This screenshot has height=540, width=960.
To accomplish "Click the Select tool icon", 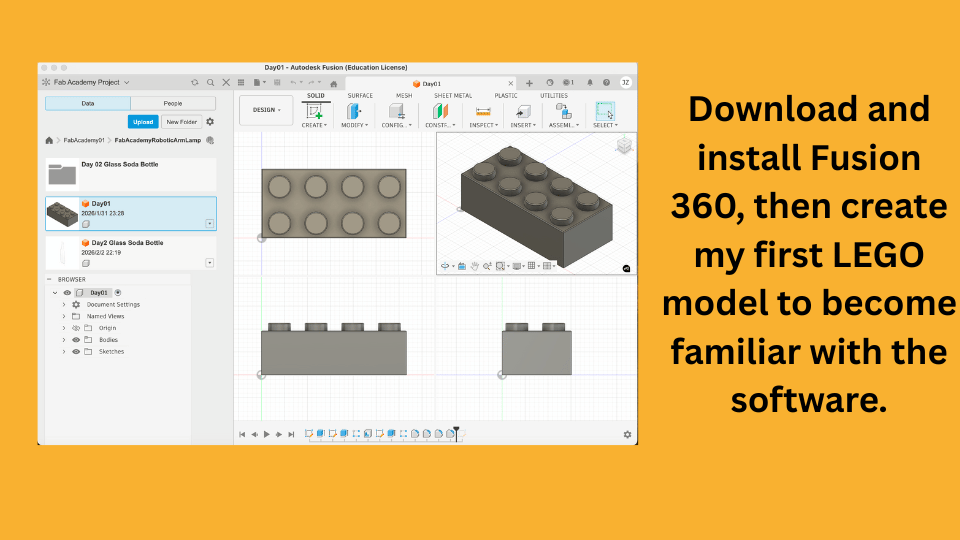I will coord(605,111).
